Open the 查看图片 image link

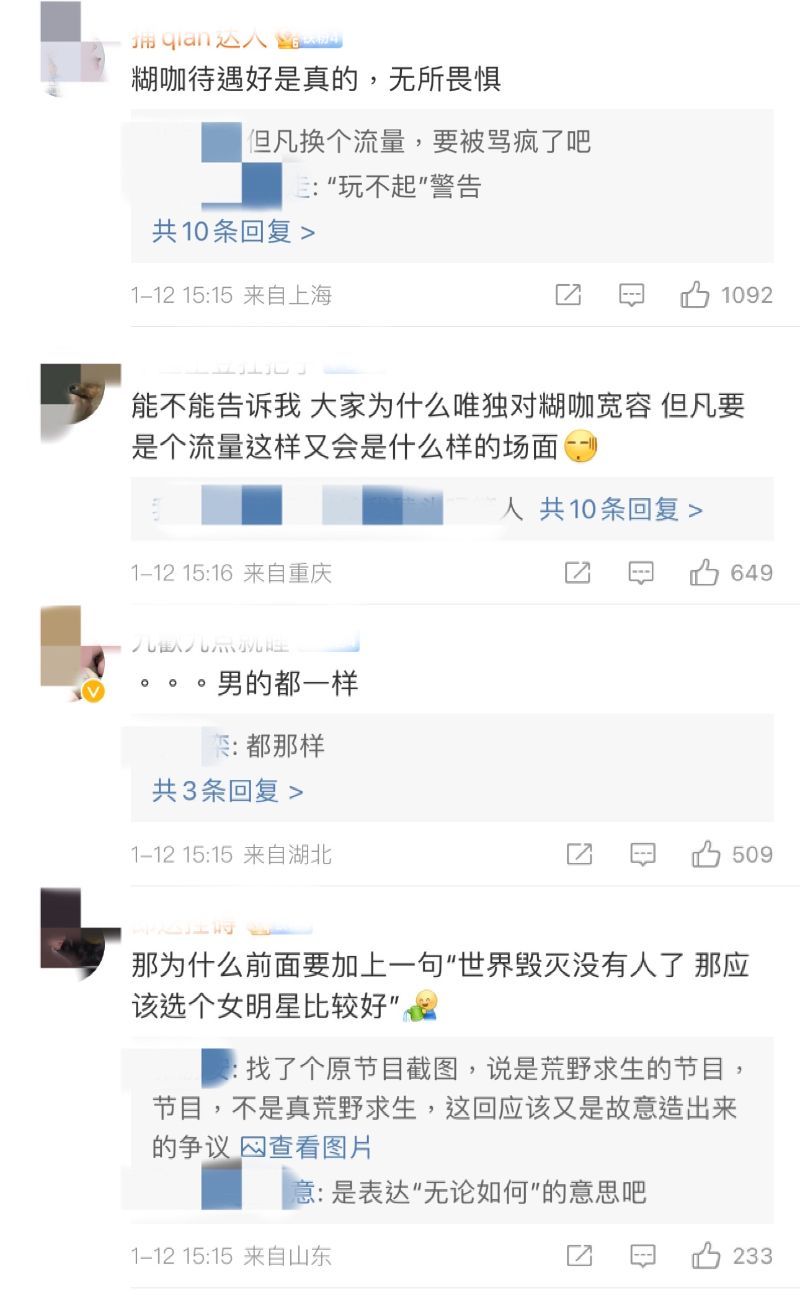tap(306, 1147)
